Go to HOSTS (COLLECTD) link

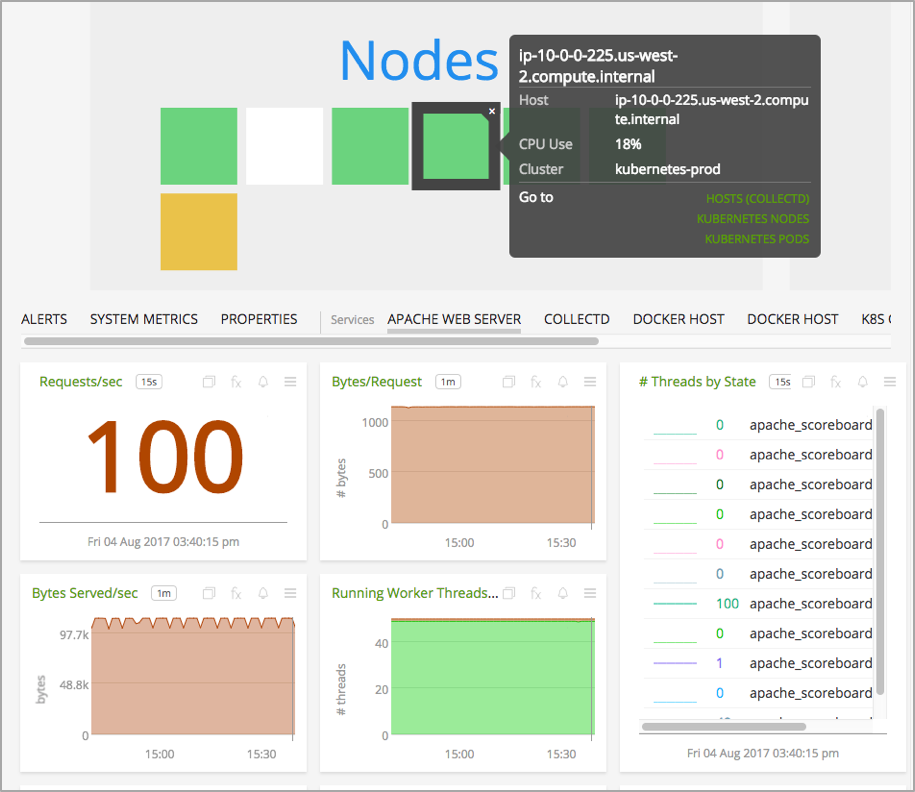coord(757,199)
